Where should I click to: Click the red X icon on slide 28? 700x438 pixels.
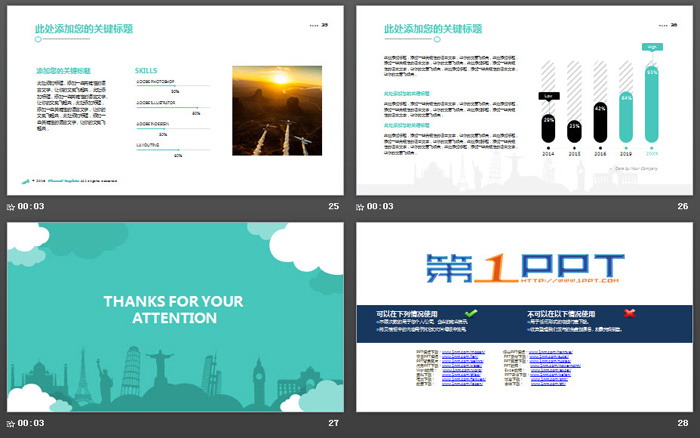click(629, 313)
